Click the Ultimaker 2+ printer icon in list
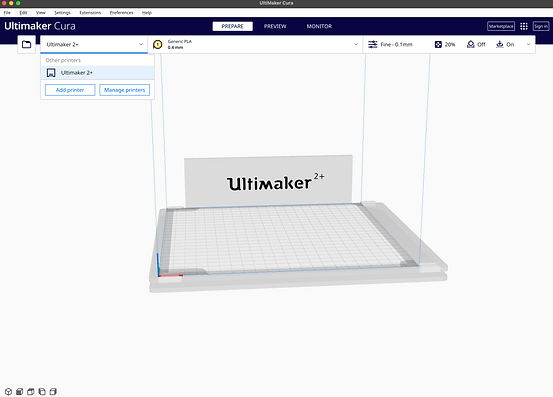This screenshot has height=397, width=553. (51, 73)
